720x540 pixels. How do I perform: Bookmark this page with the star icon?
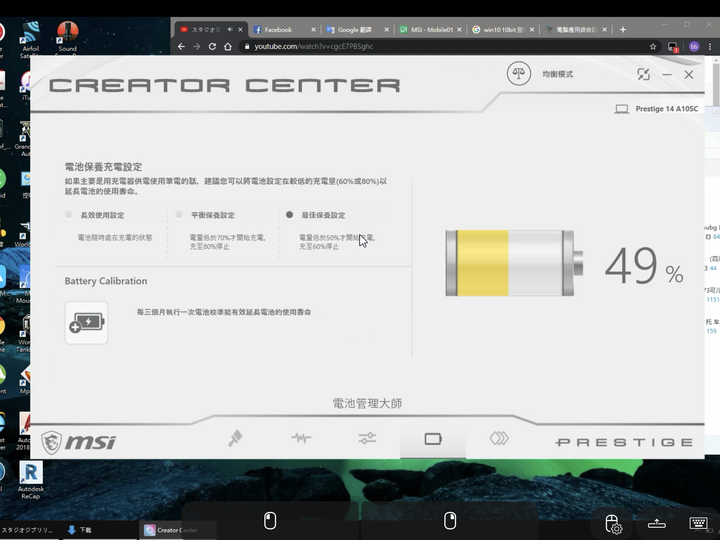click(652, 46)
